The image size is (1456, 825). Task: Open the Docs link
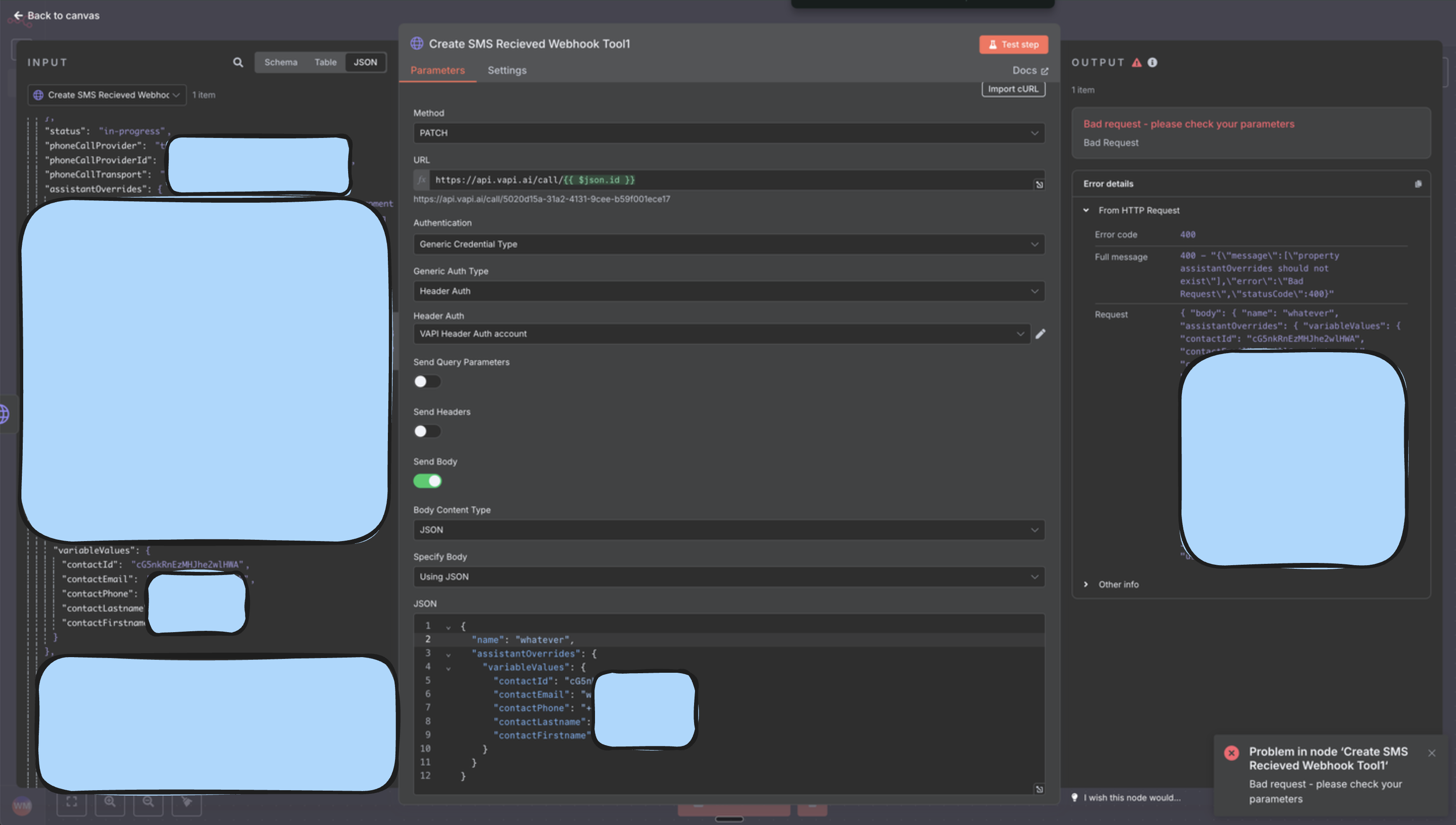point(1030,70)
